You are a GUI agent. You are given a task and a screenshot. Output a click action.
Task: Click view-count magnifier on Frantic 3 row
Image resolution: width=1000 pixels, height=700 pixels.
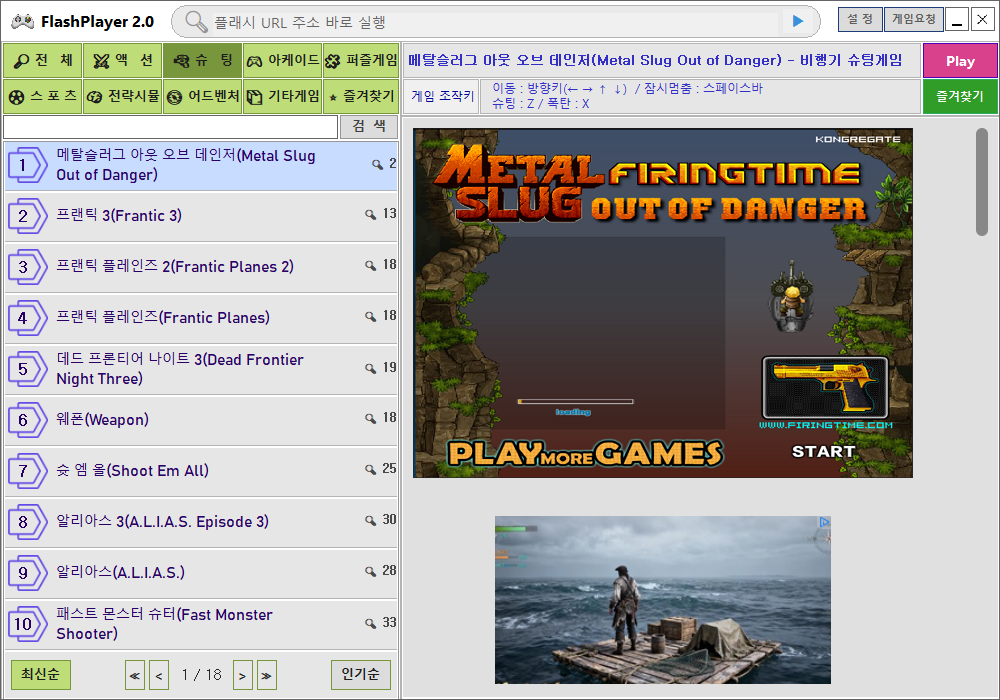click(x=370, y=215)
